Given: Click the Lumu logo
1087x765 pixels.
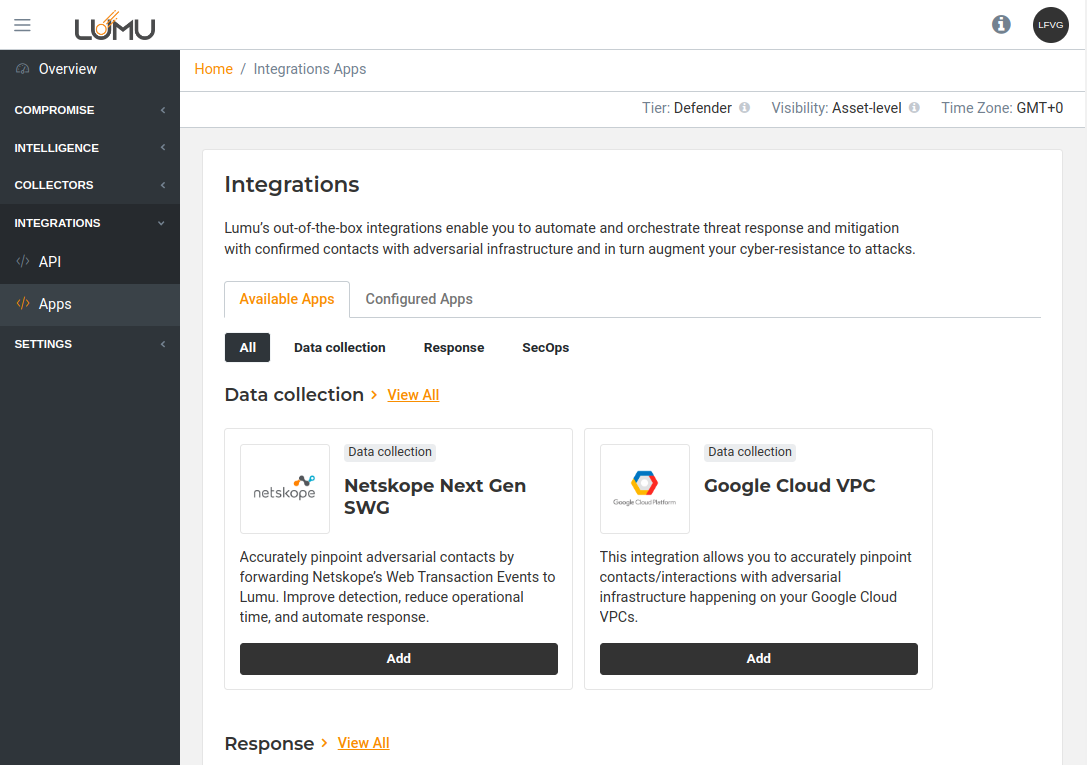Looking at the screenshot, I should click(115, 25).
